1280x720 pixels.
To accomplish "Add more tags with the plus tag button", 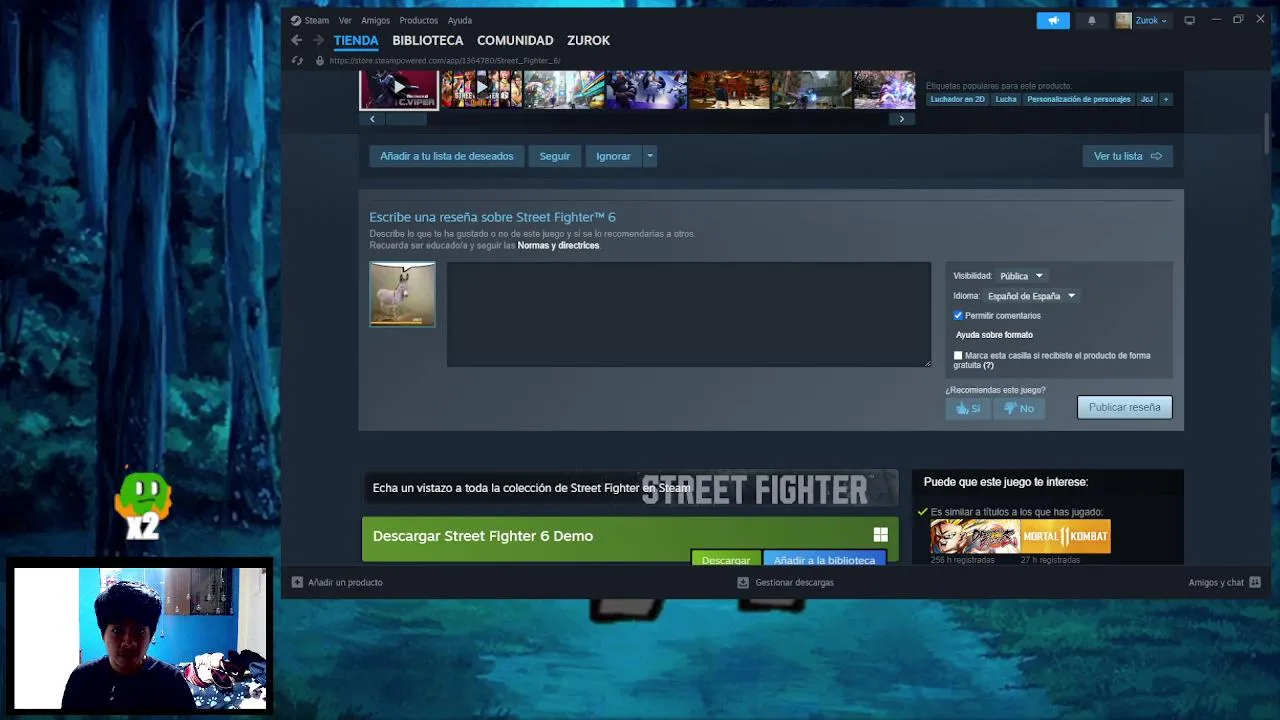I will (x=1165, y=99).
